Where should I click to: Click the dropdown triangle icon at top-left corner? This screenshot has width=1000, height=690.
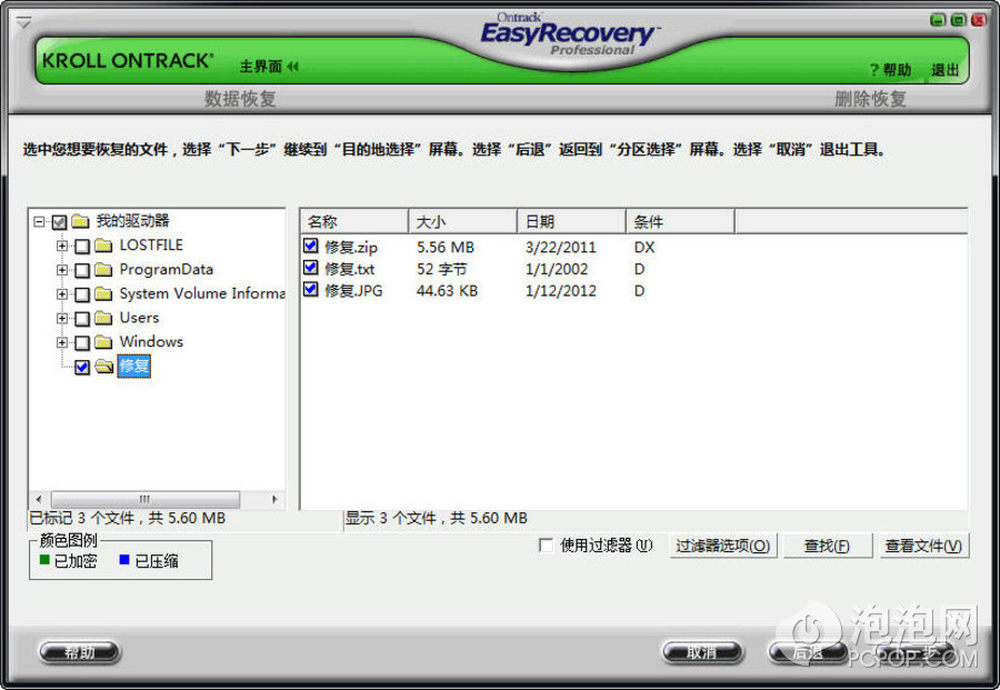point(24,23)
